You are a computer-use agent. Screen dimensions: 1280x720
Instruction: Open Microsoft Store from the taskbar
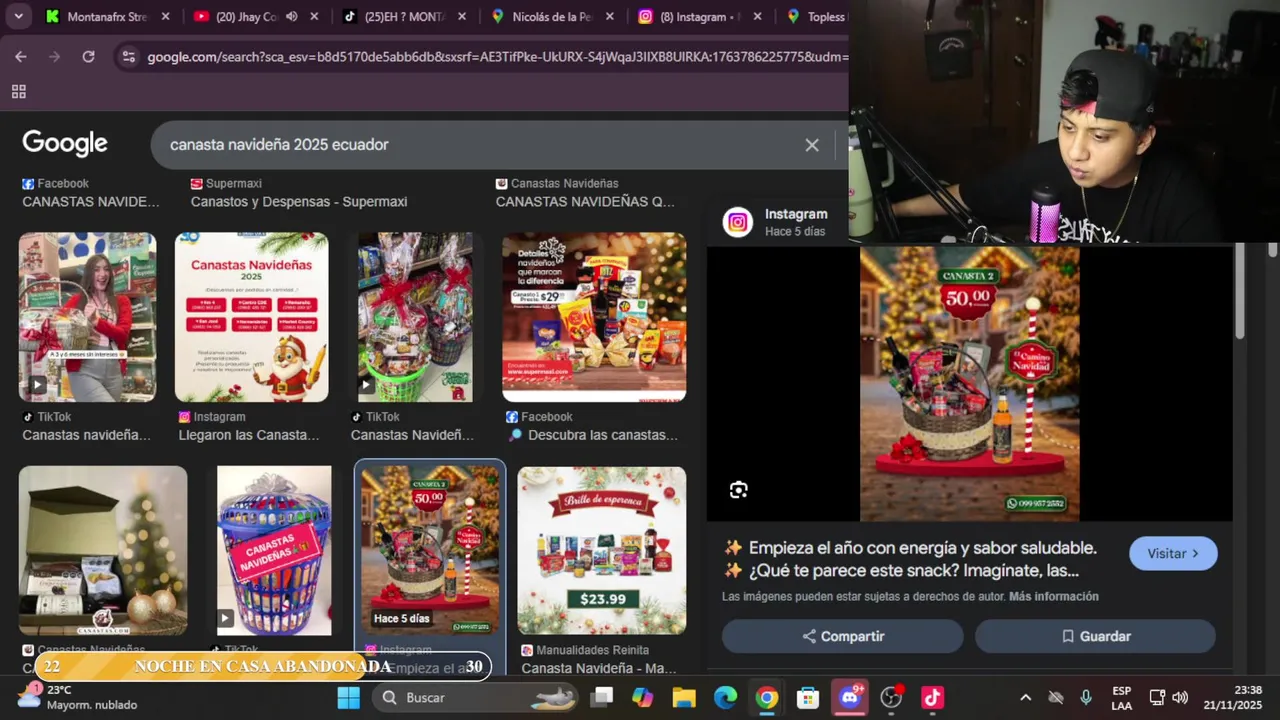(x=808, y=697)
